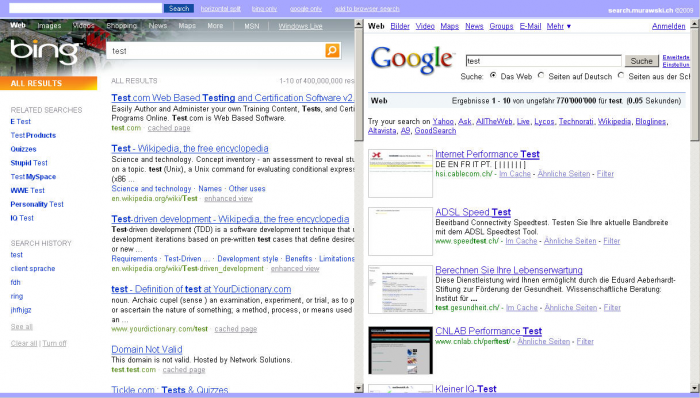
Task: Click the Anmelden sign-in link
Action: point(668,26)
